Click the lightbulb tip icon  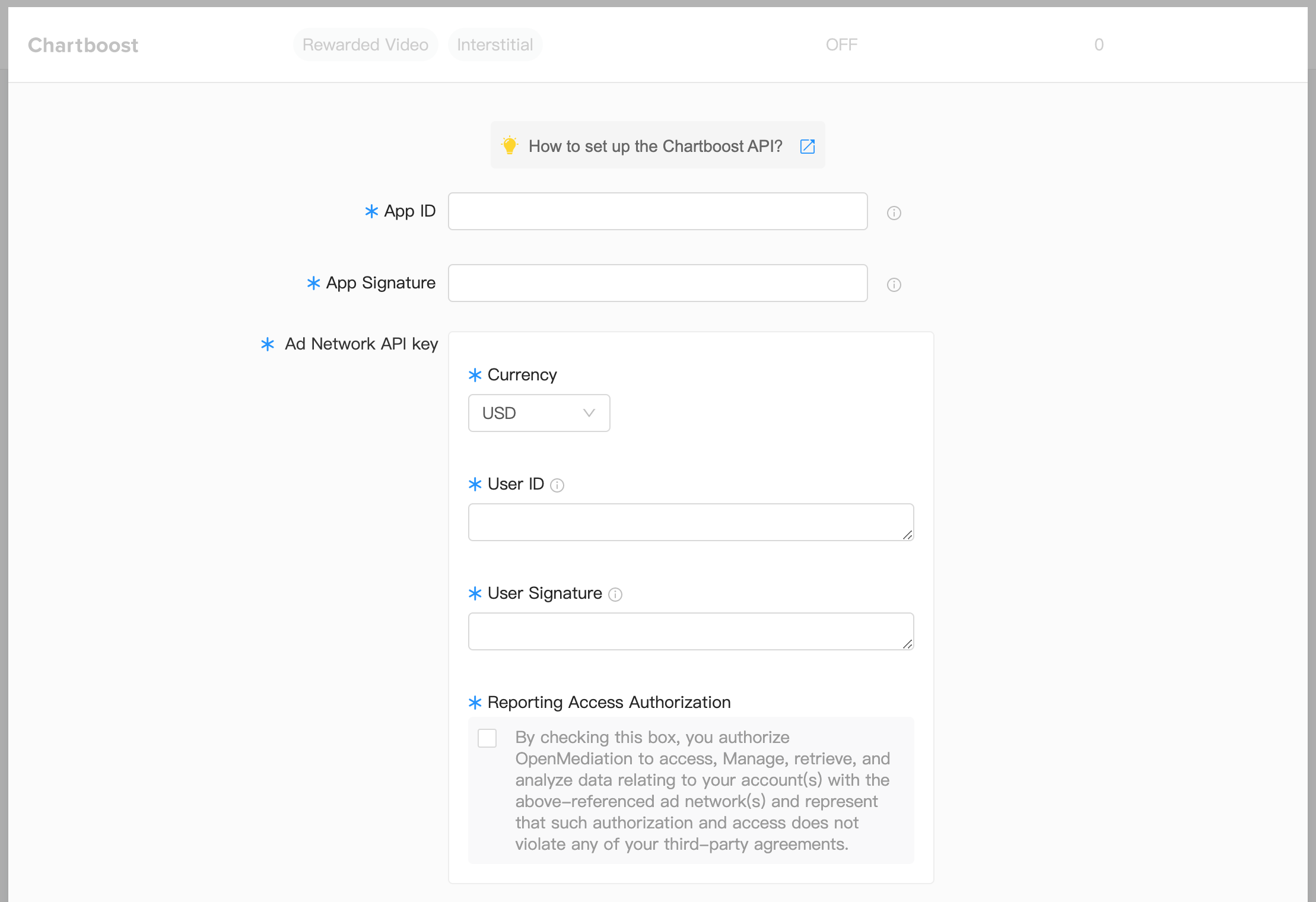tap(510, 145)
